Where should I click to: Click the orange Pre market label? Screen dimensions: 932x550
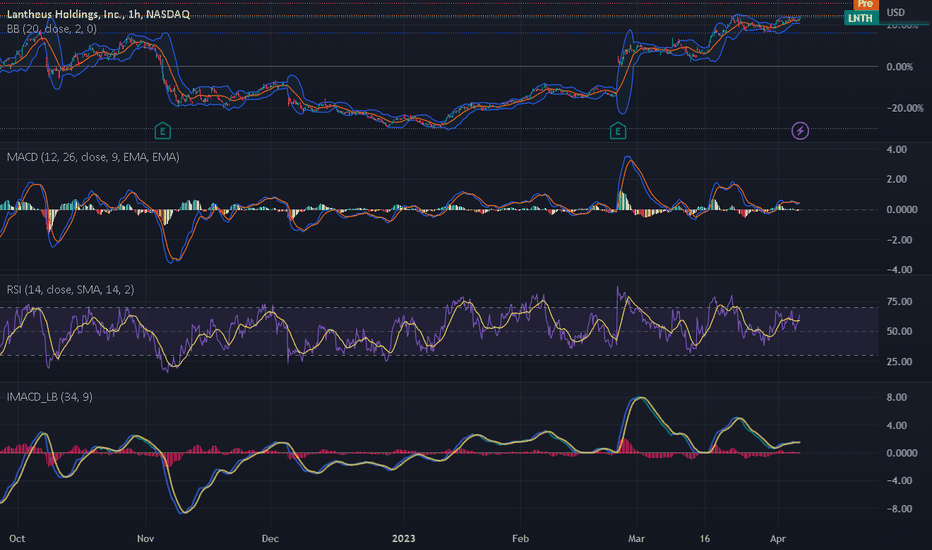click(x=865, y=4)
